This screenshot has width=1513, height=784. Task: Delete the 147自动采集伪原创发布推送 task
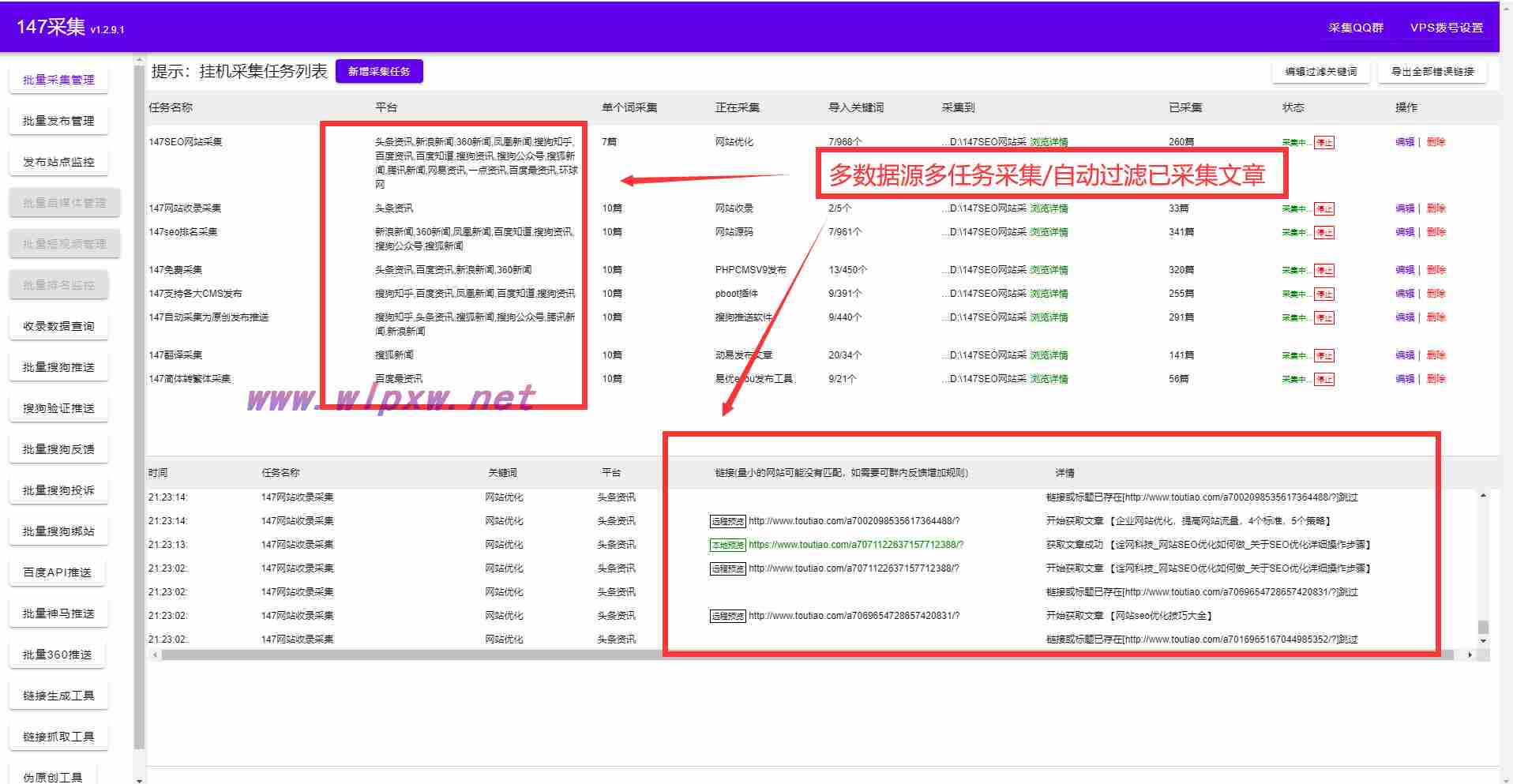pyautogui.click(x=1436, y=317)
